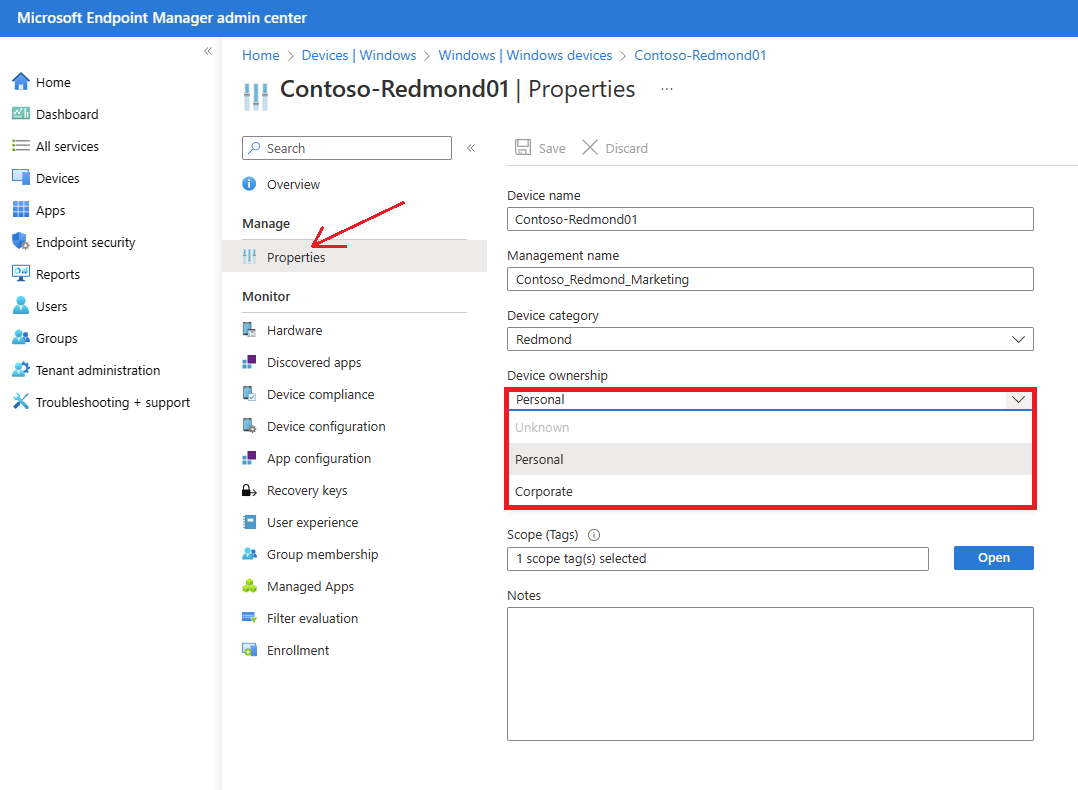Go to the Overview menu item
The height and width of the screenshot is (790, 1078).
pos(293,184)
